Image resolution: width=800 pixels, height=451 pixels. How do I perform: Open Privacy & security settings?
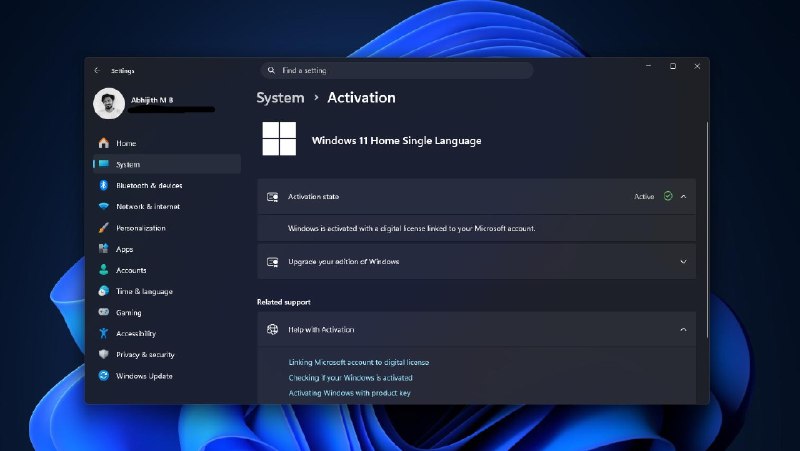167,354
